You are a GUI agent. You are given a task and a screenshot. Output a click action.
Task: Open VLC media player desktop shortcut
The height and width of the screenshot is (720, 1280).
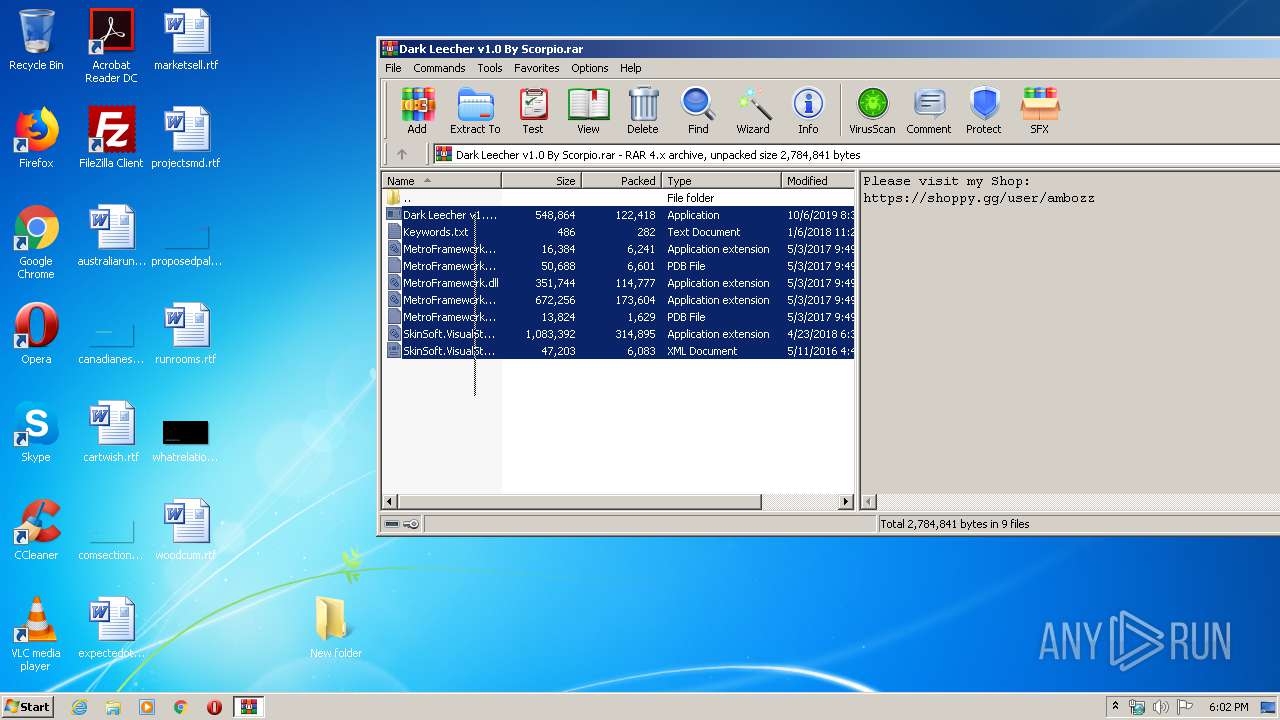36,634
